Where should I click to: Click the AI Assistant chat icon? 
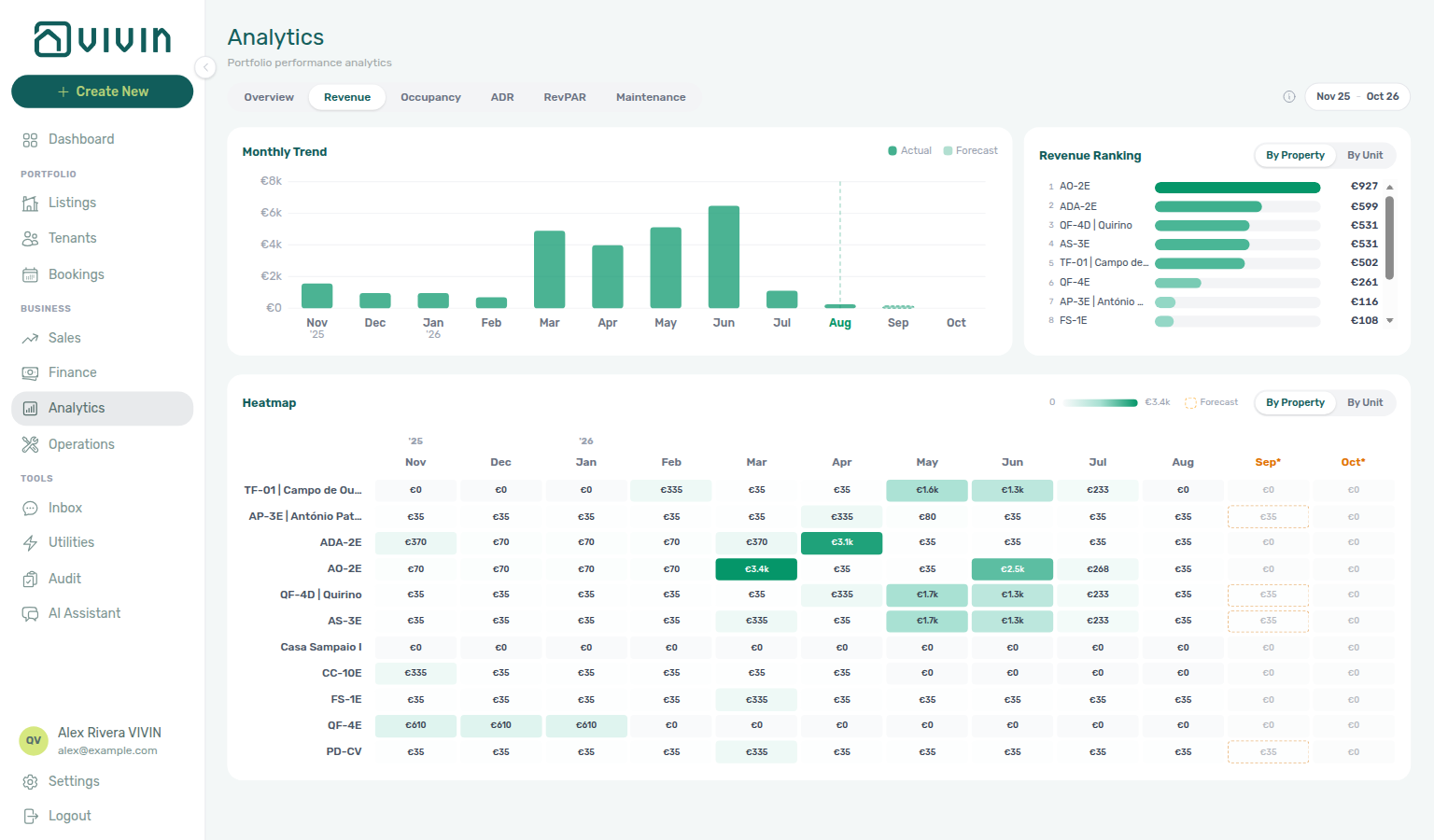coord(30,614)
